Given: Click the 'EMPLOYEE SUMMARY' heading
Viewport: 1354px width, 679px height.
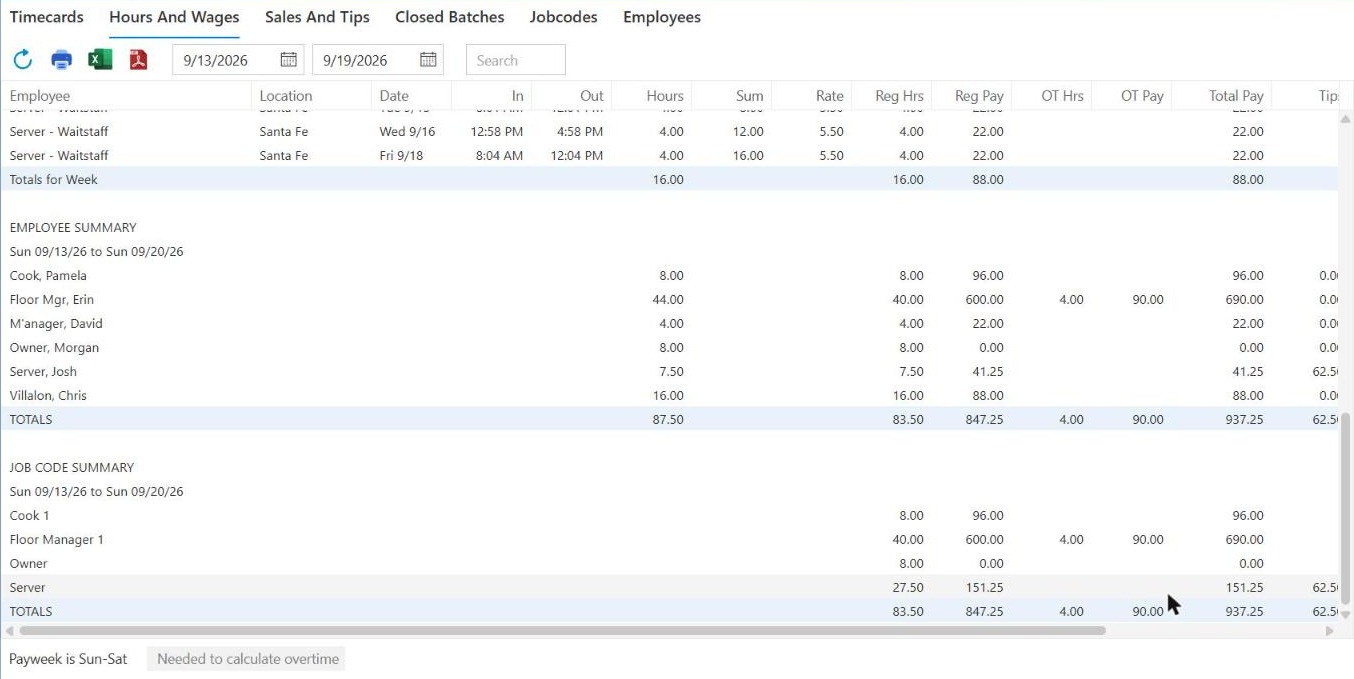Looking at the screenshot, I should [73, 228].
